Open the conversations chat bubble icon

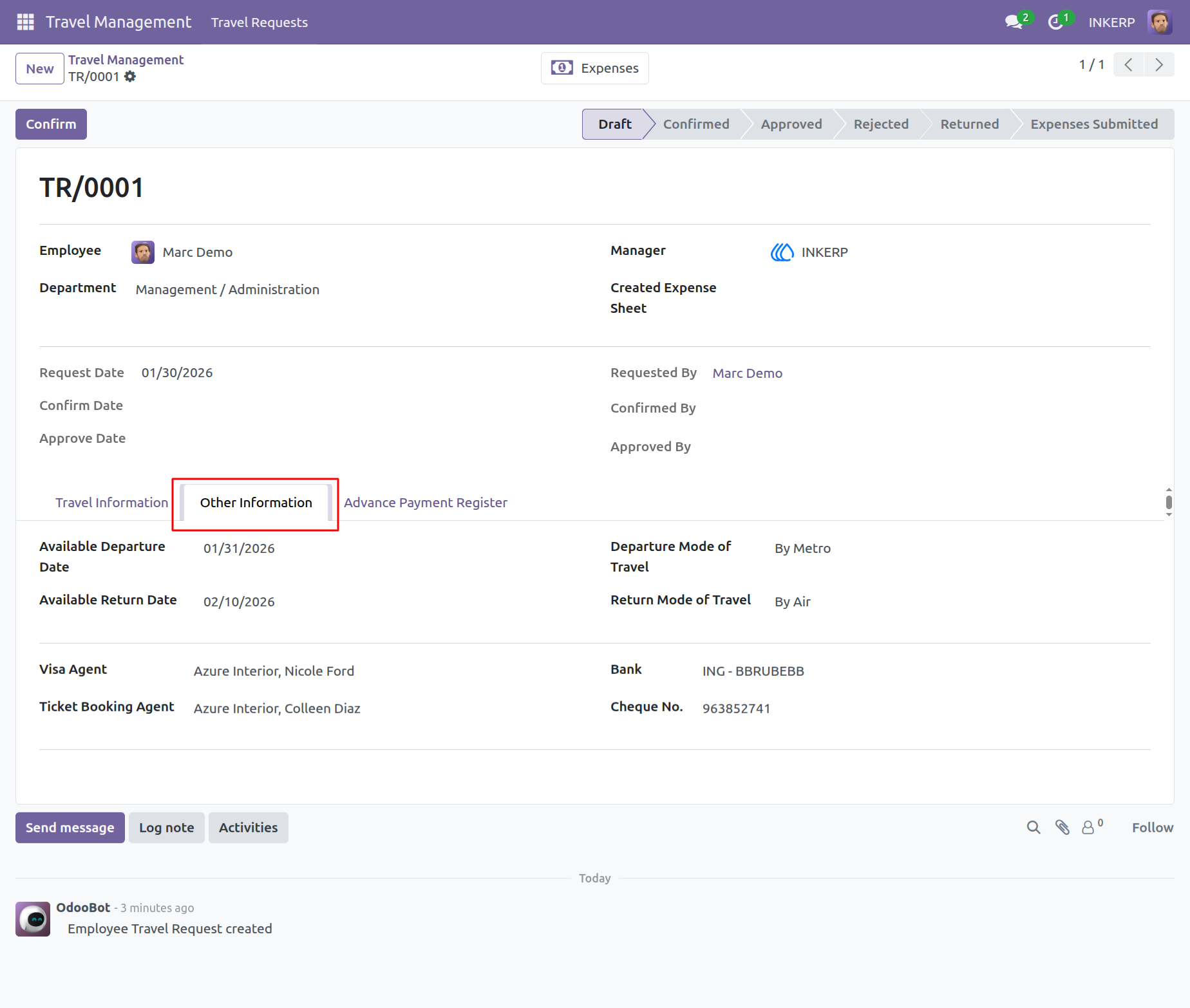point(1014,22)
